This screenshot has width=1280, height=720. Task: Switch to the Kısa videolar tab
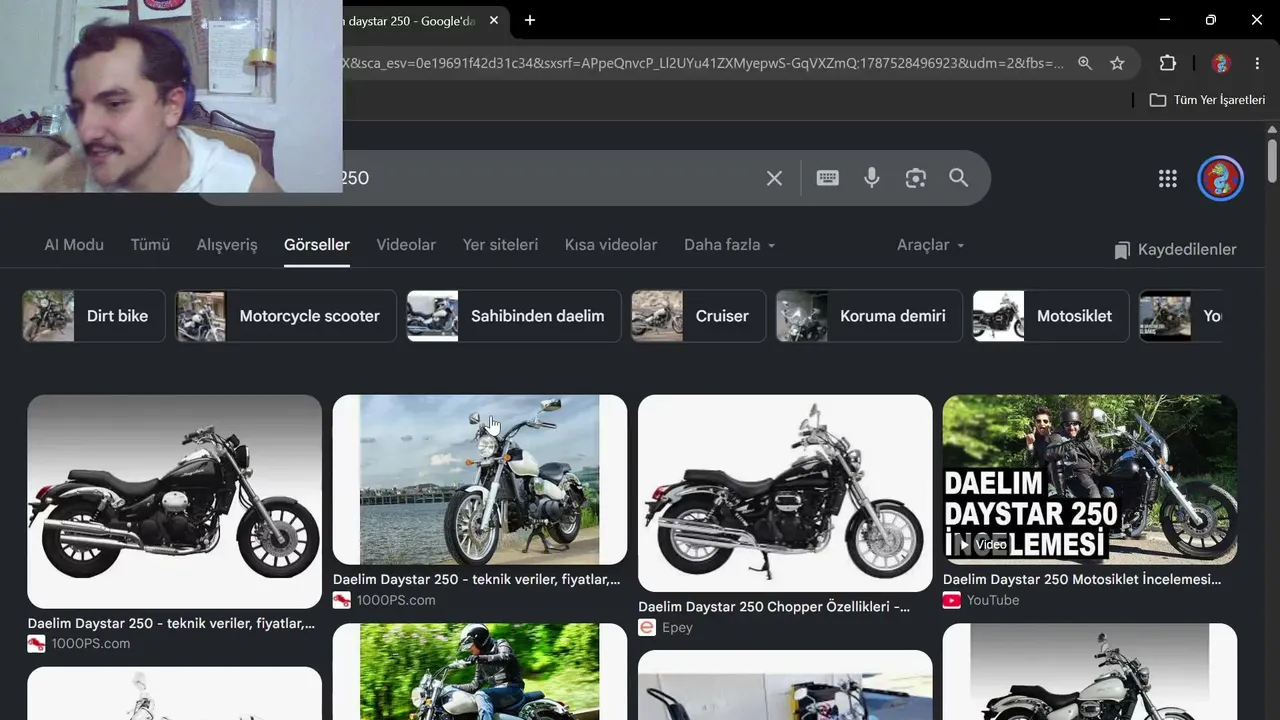[611, 245]
